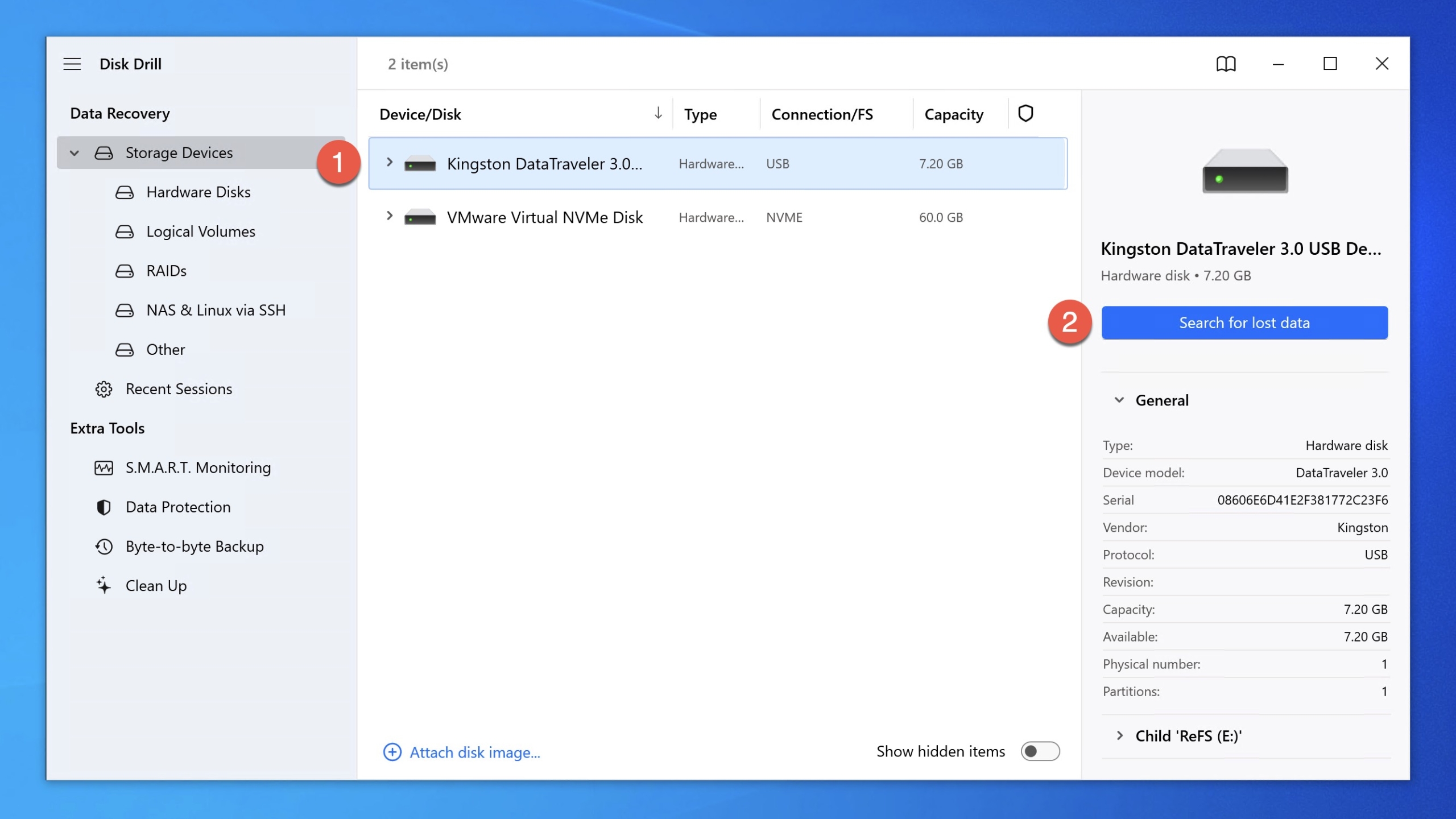The height and width of the screenshot is (819, 1456).
Task: Select Hardware Disks in sidebar
Action: coord(198,192)
